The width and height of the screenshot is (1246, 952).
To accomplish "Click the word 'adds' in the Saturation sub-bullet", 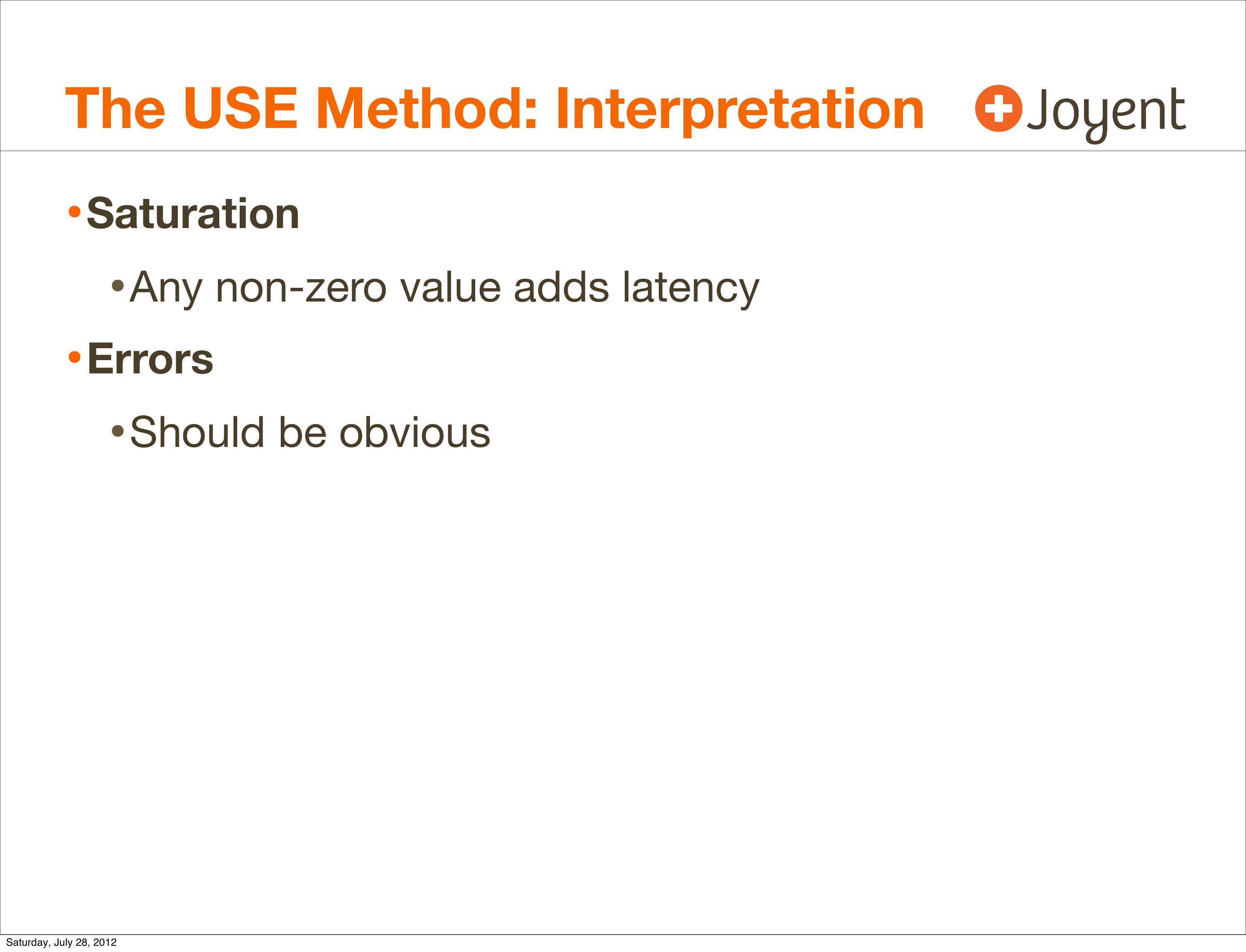I will click(x=561, y=288).
